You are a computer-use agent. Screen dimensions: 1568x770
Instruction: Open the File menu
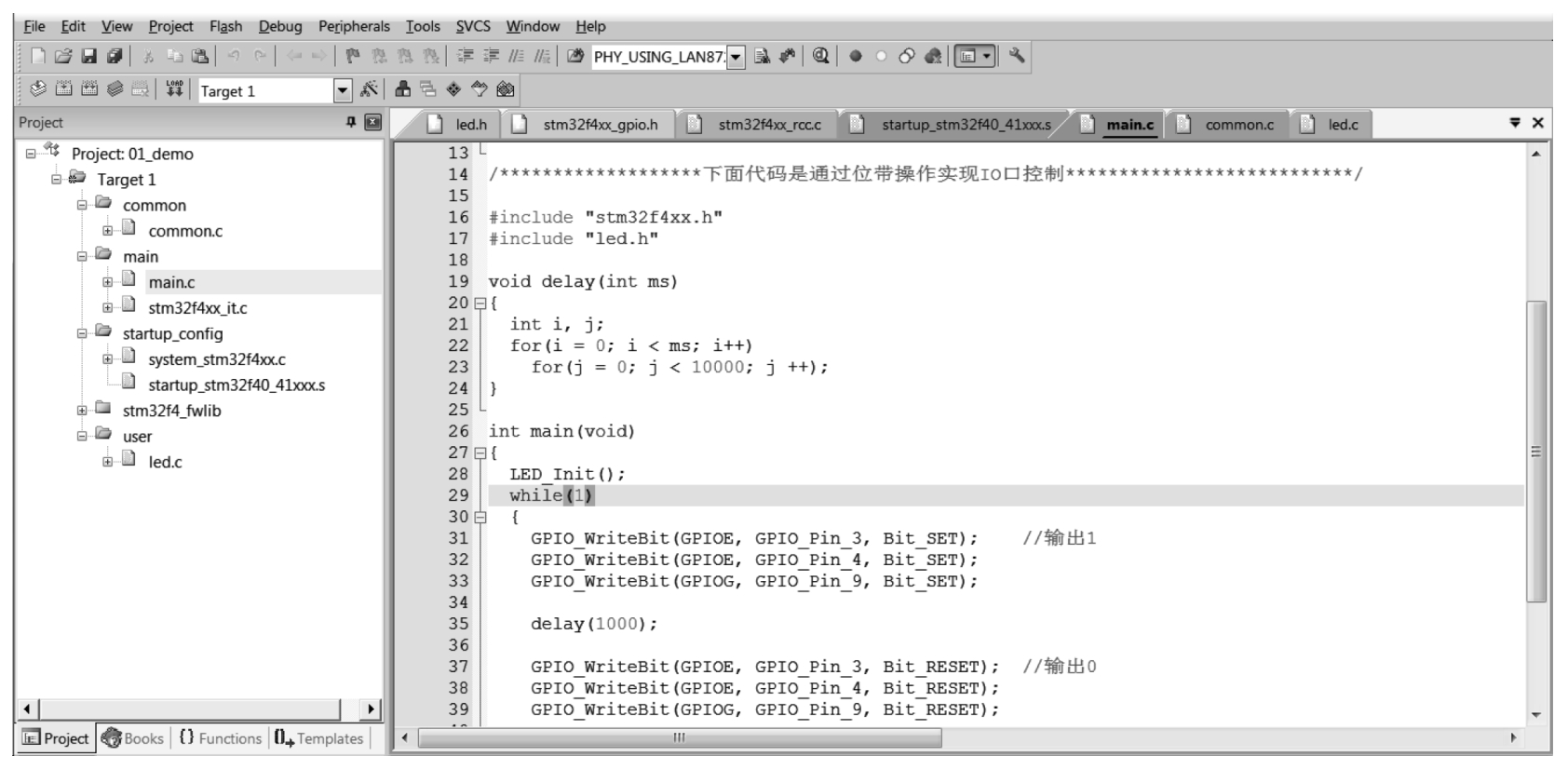(x=34, y=26)
